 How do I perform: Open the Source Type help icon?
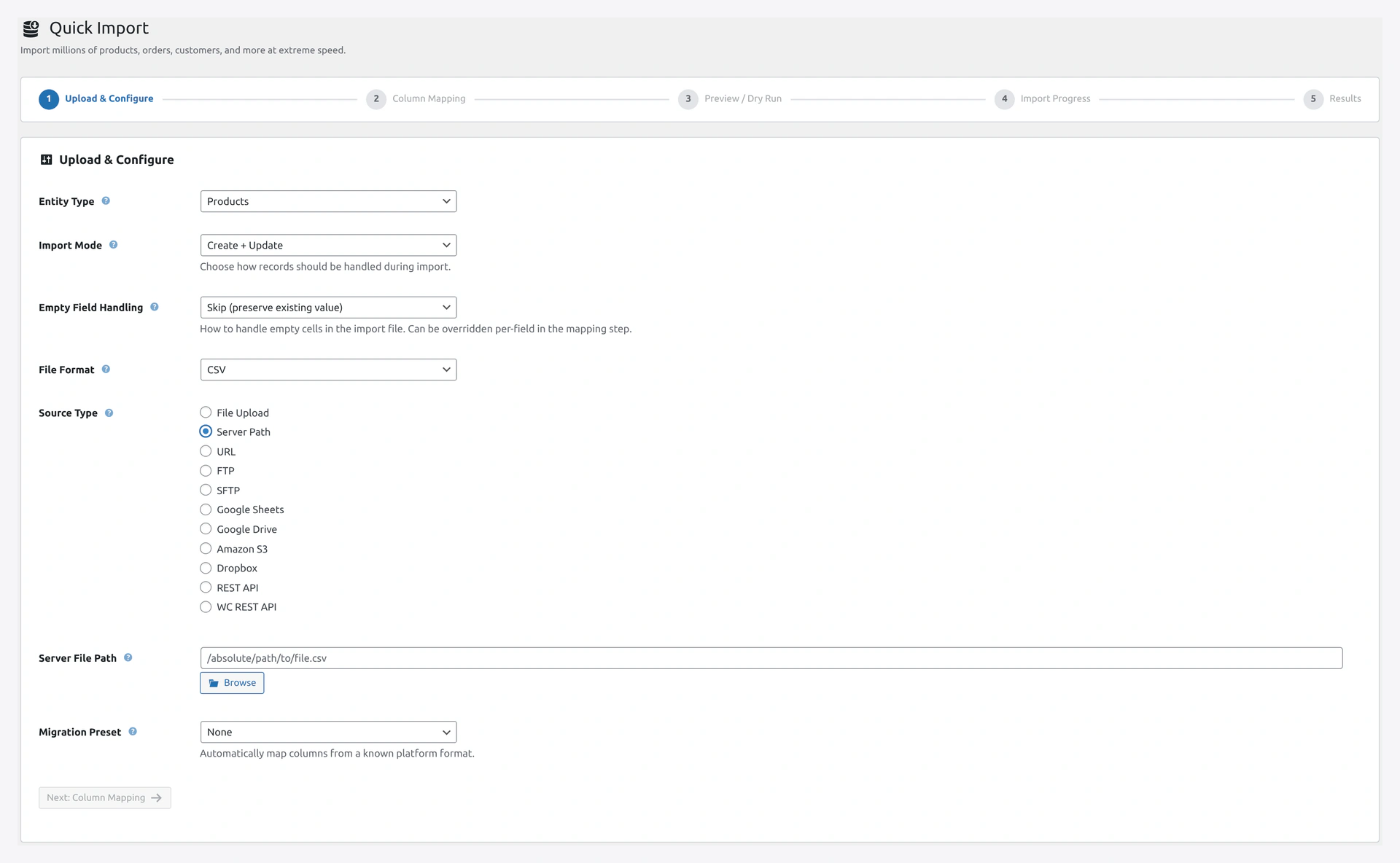(x=109, y=413)
